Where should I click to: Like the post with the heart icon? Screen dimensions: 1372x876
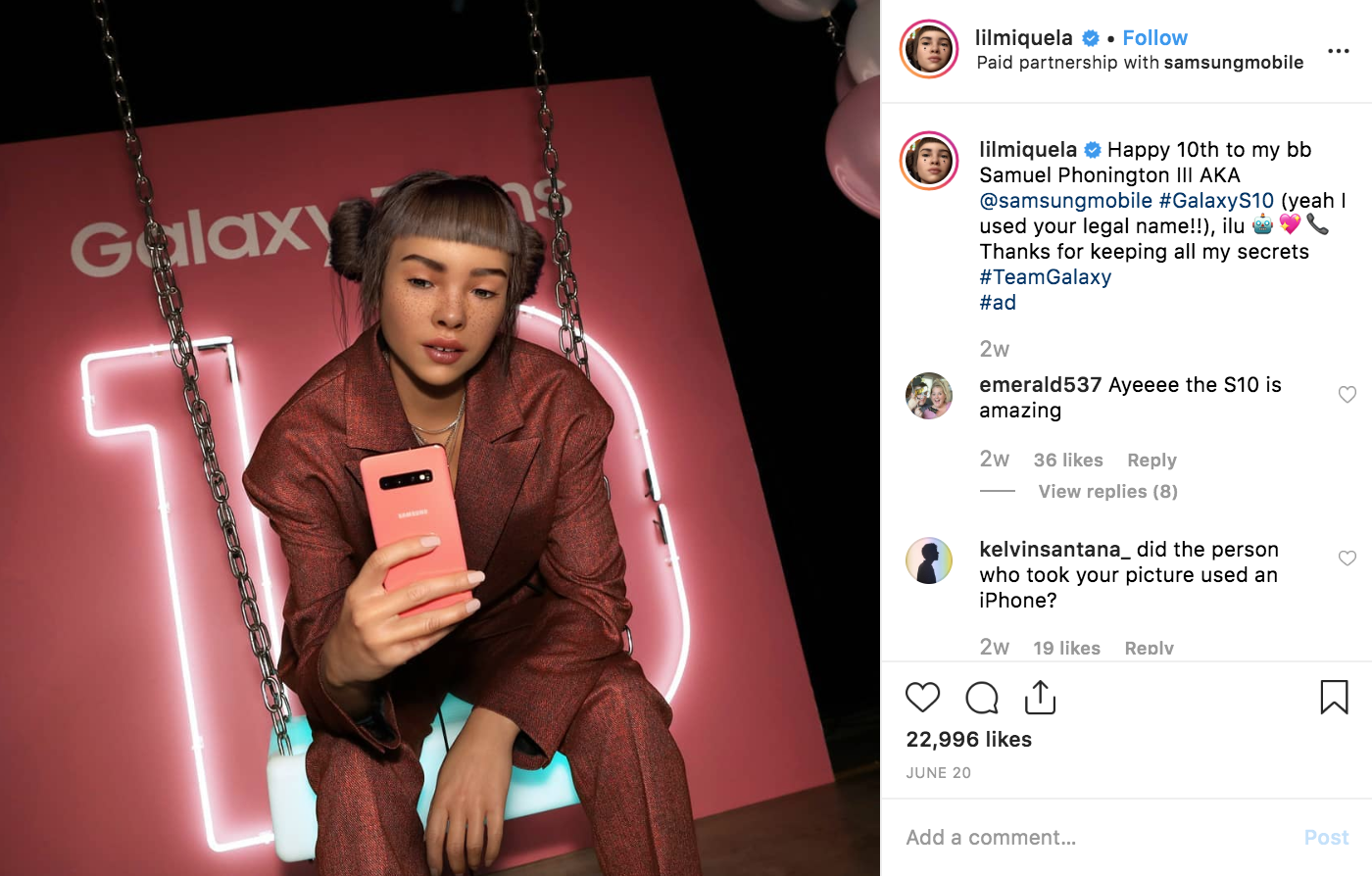pos(922,698)
